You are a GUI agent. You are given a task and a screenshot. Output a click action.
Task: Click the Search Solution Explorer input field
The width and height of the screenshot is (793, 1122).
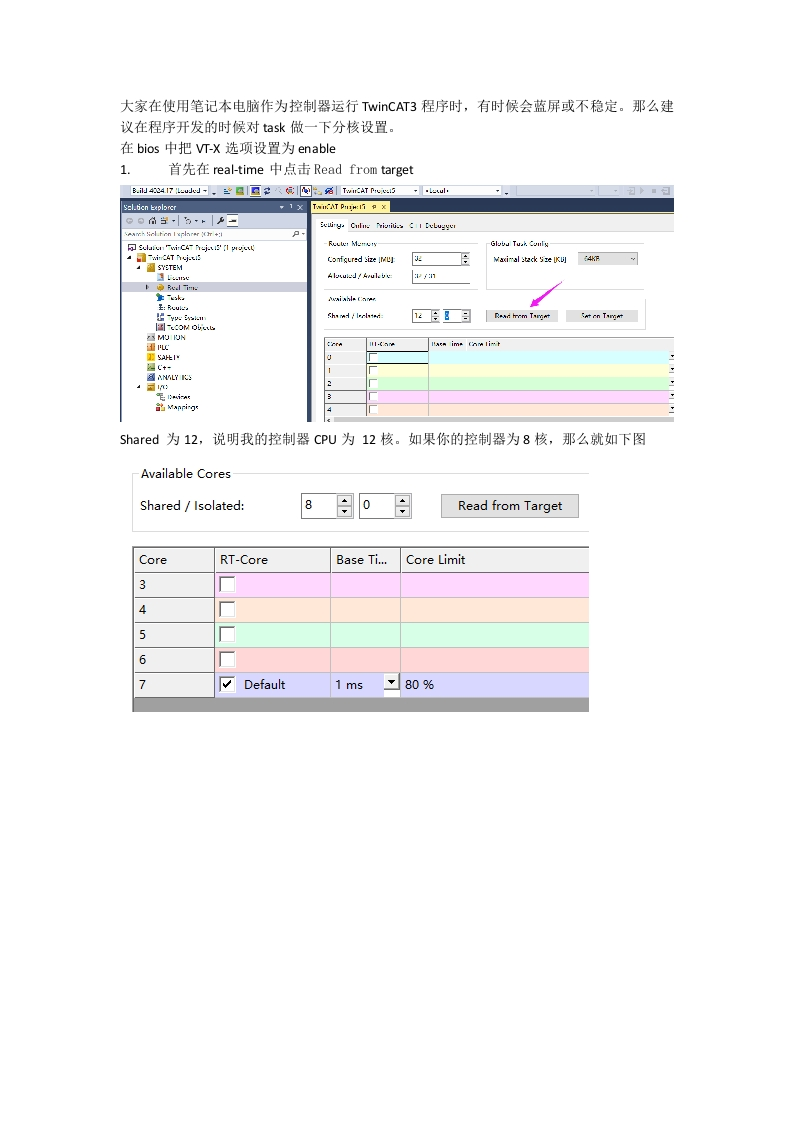click(x=208, y=234)
